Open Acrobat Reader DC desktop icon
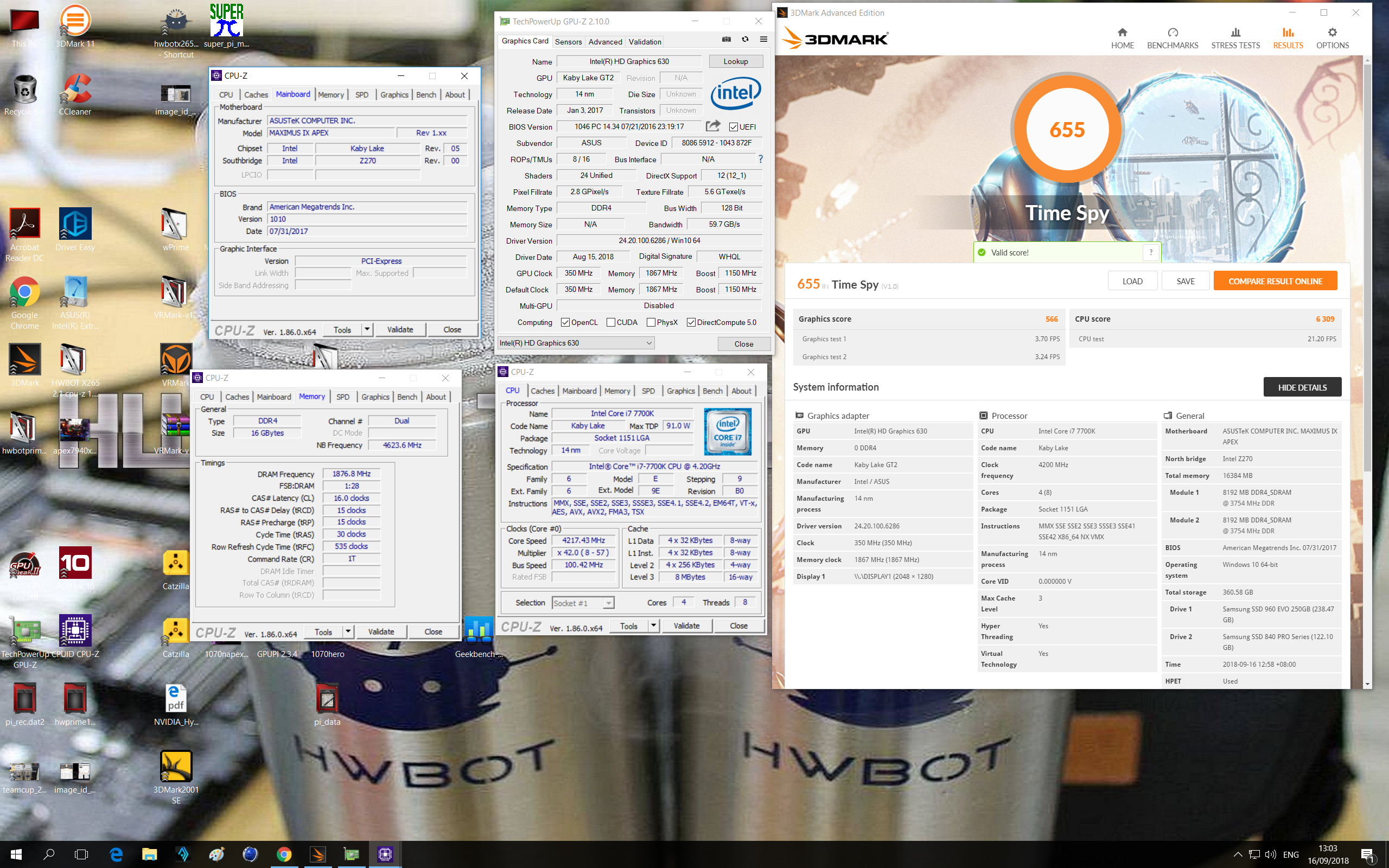Image resolution: width=1389 pixels, height=868 pixels. 24,235
